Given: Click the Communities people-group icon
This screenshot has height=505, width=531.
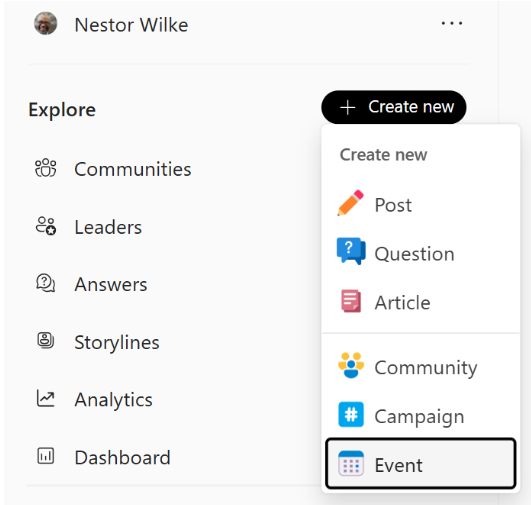Looking at the screenshot, I should 46,168.
